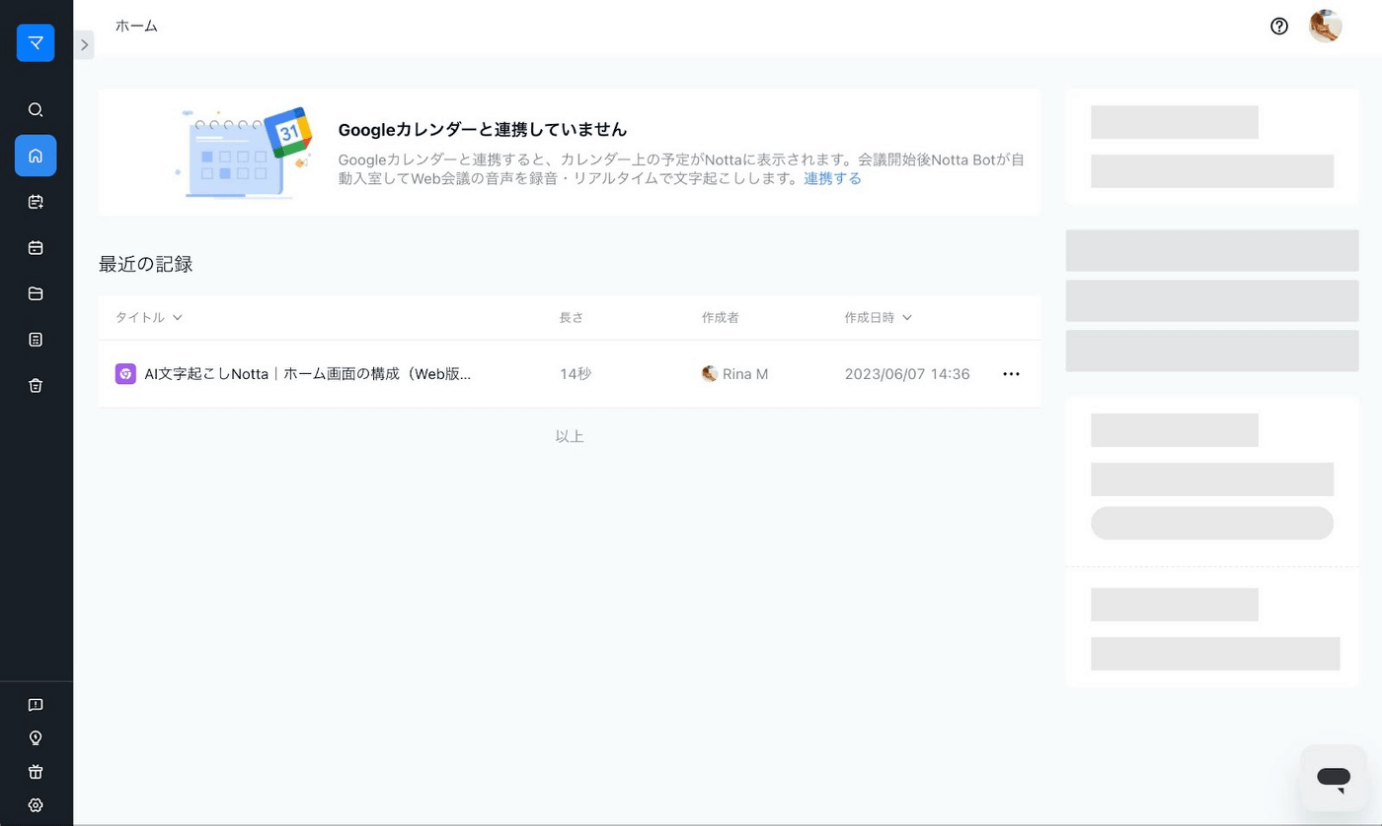The height and width of the screenshot is (826, 1382).
Task: Click the purple icon beside the recording title
Action: [x=125, y=374]
